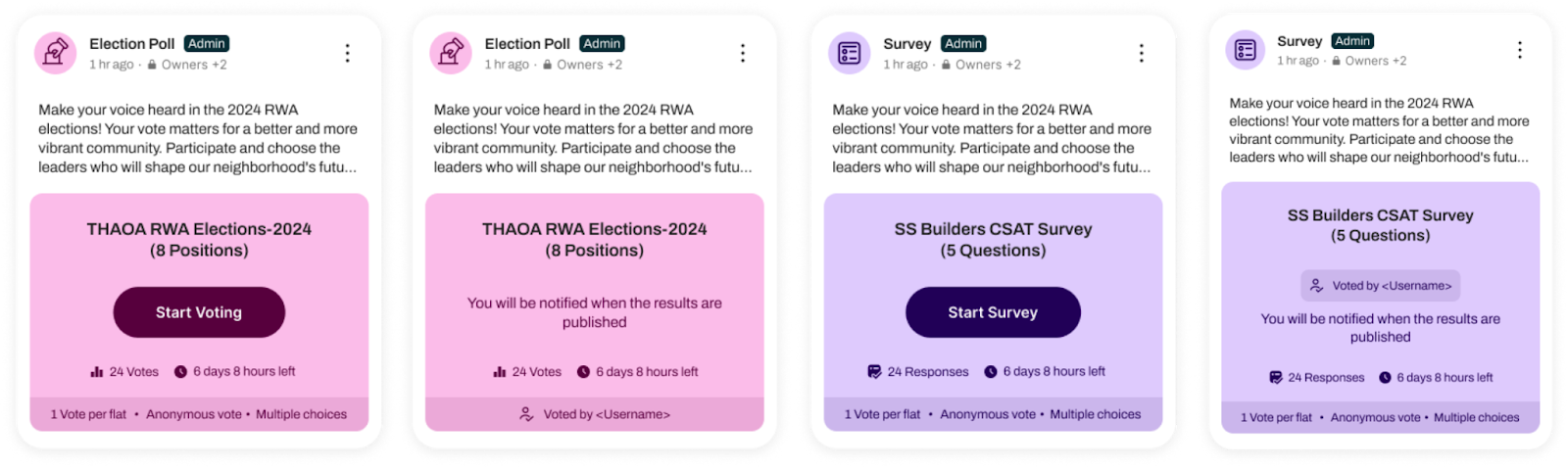Open three-dot menu on Start Survey card

coord(1142,53)
